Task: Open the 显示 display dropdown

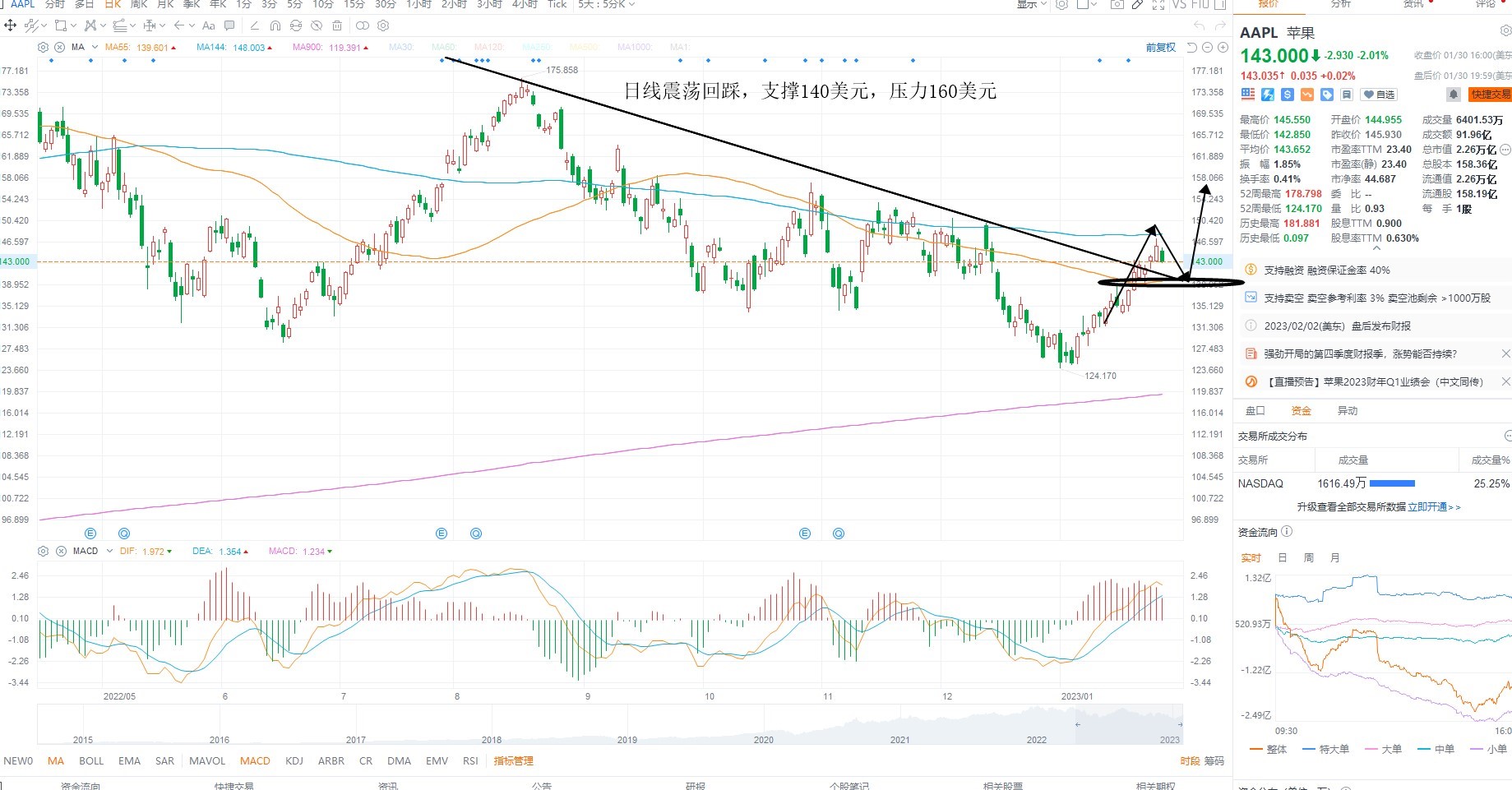Action: 1032,4
